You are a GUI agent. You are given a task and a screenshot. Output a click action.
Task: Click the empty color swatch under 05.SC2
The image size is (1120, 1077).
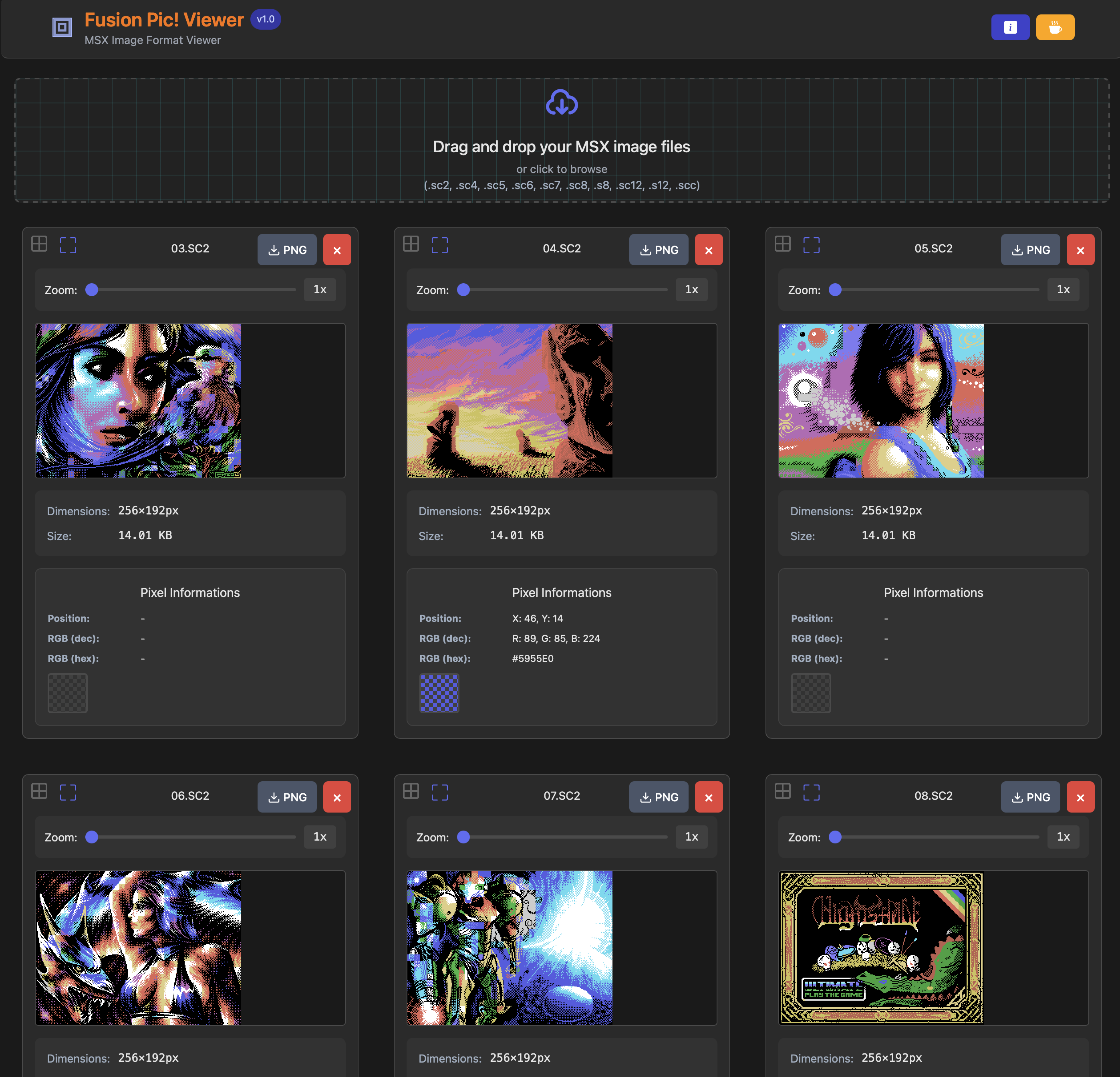[810, 693]
